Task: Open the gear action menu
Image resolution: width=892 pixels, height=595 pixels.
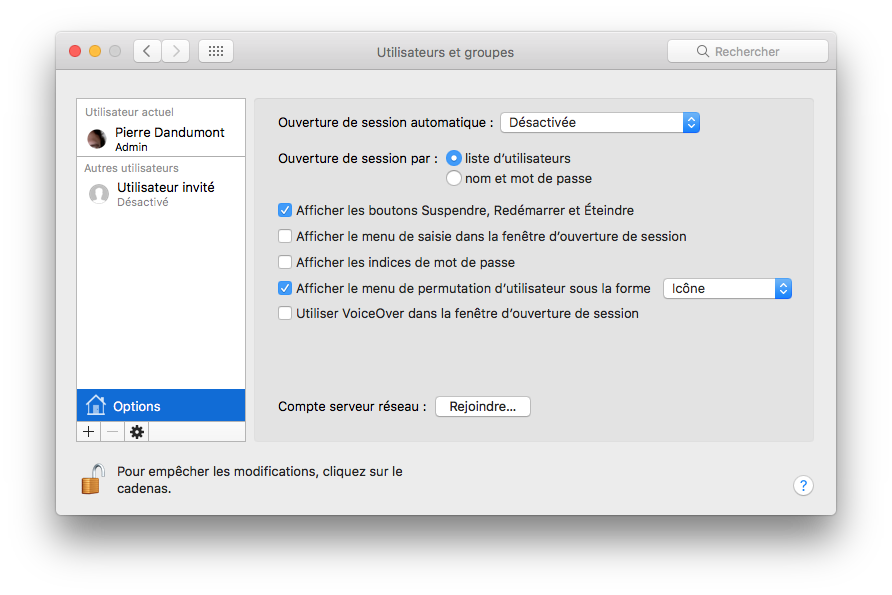Action: (137, 432)
